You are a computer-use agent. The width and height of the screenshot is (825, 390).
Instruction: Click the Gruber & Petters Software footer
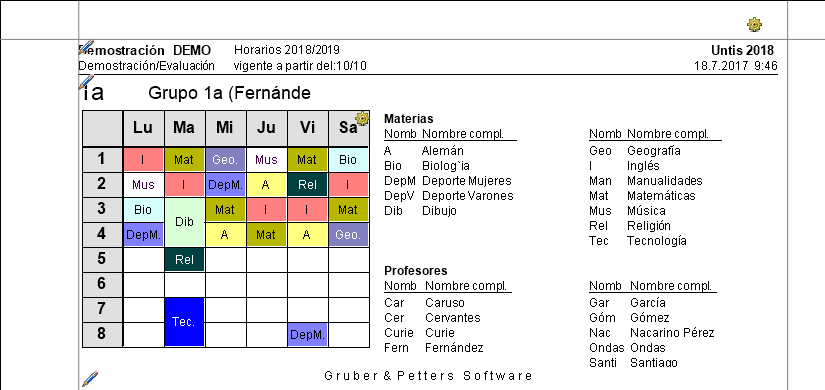[x=428, y=376]
